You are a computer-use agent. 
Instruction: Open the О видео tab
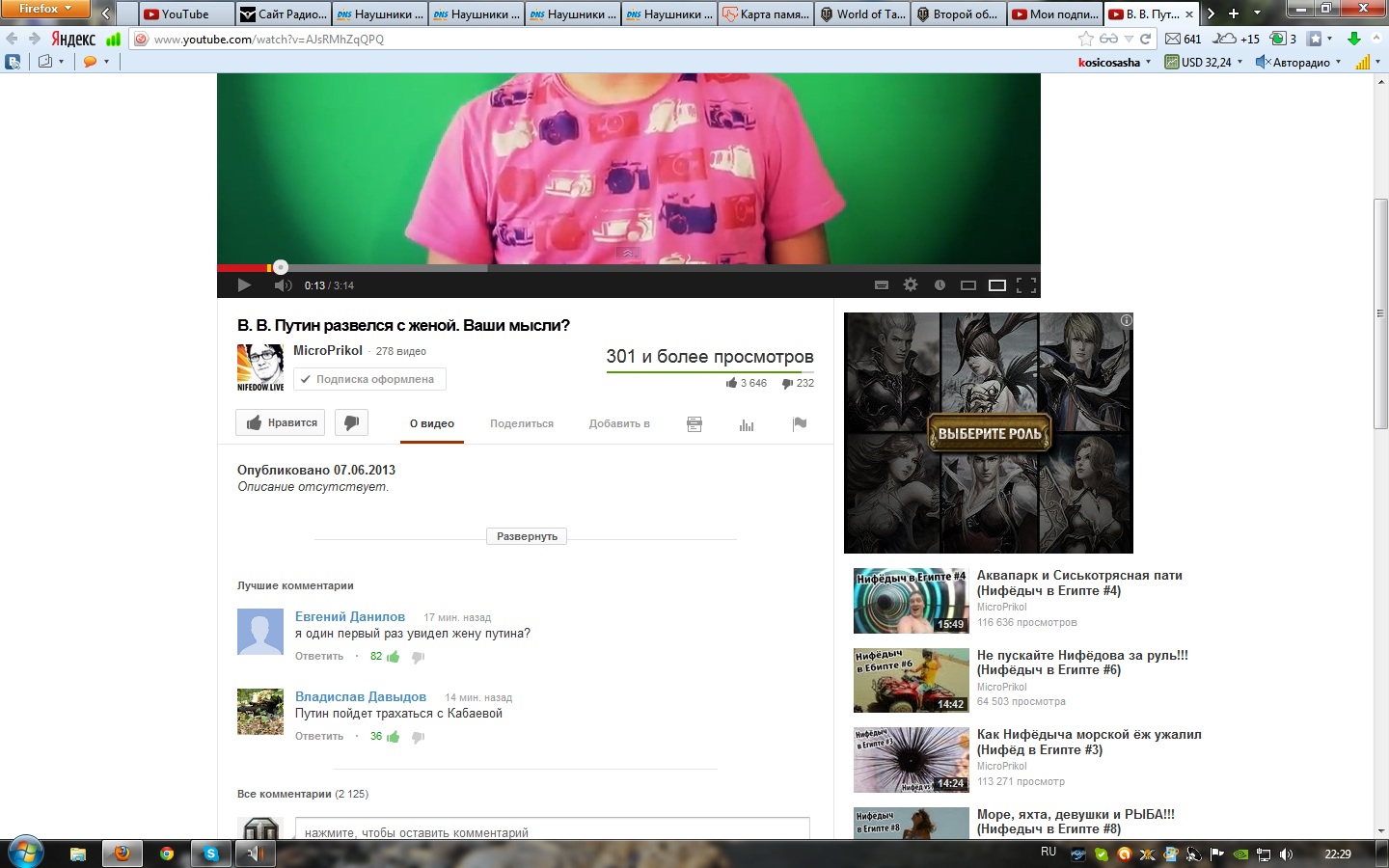[x=432, y=424]
